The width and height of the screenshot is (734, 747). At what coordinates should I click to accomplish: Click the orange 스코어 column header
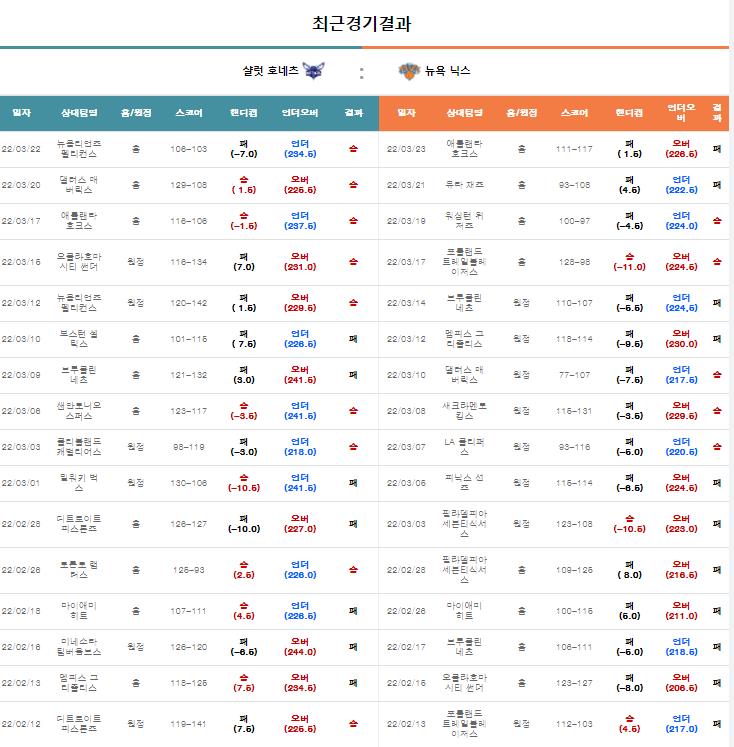[574, 113]
